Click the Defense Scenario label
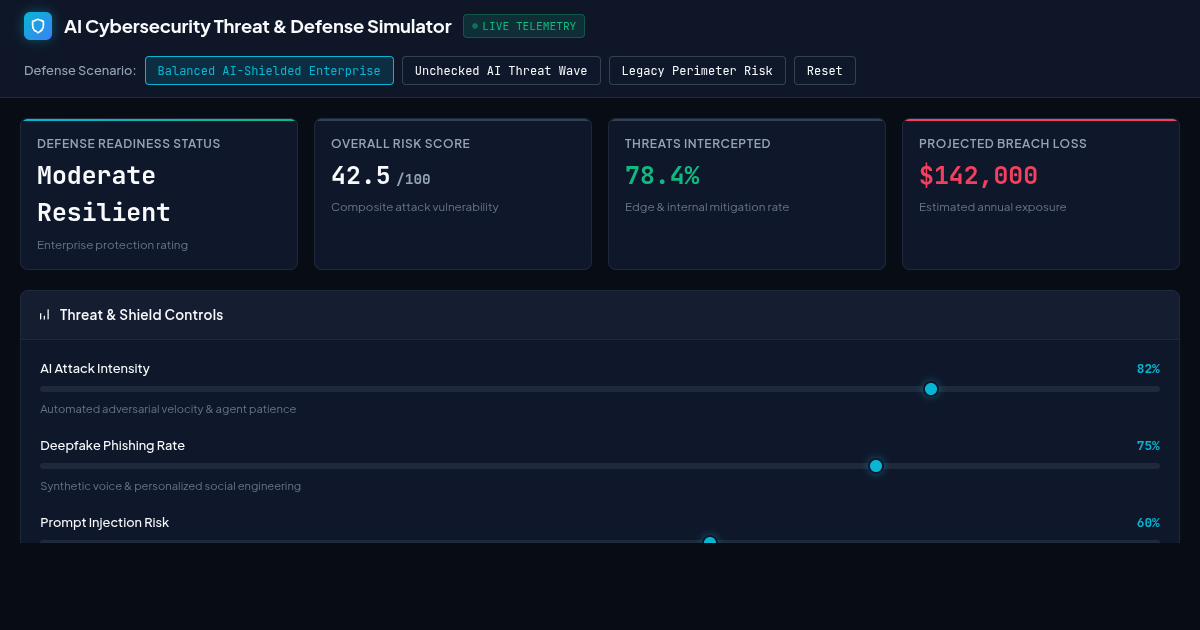 click(x=80, y=71)
